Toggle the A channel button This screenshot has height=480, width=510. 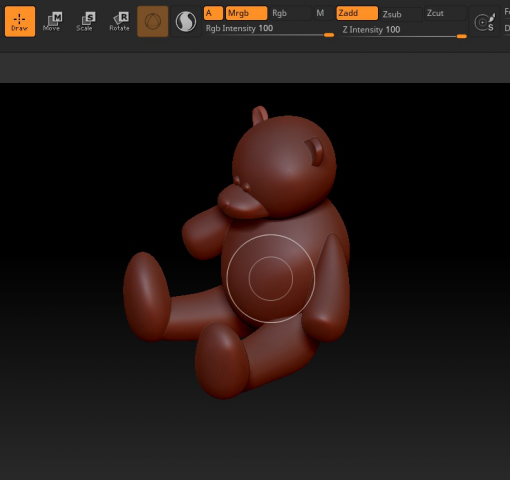[x=213, y=13]
